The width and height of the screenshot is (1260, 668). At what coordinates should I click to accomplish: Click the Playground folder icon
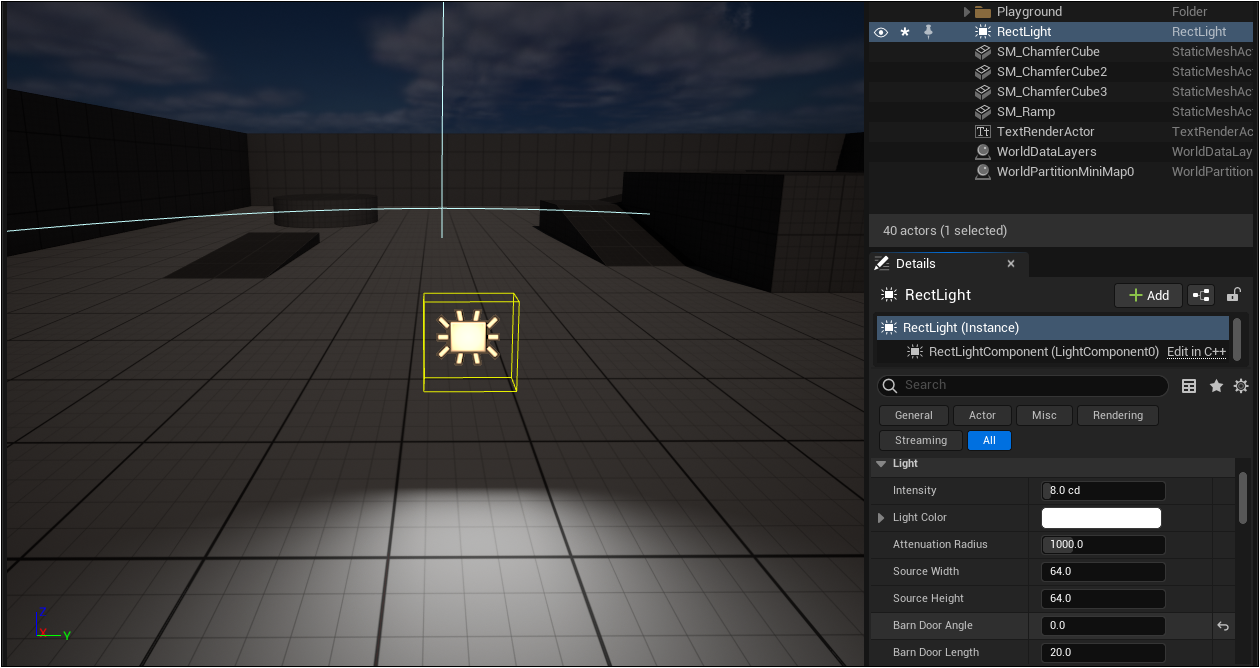[x=983, y=12]
